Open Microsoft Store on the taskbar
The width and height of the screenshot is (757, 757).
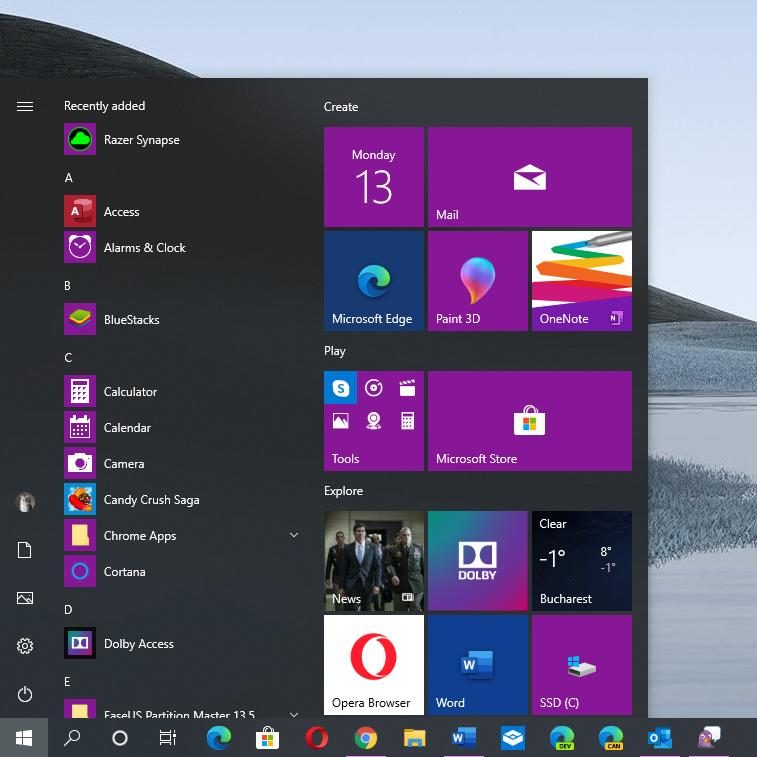tap(267, 738)
